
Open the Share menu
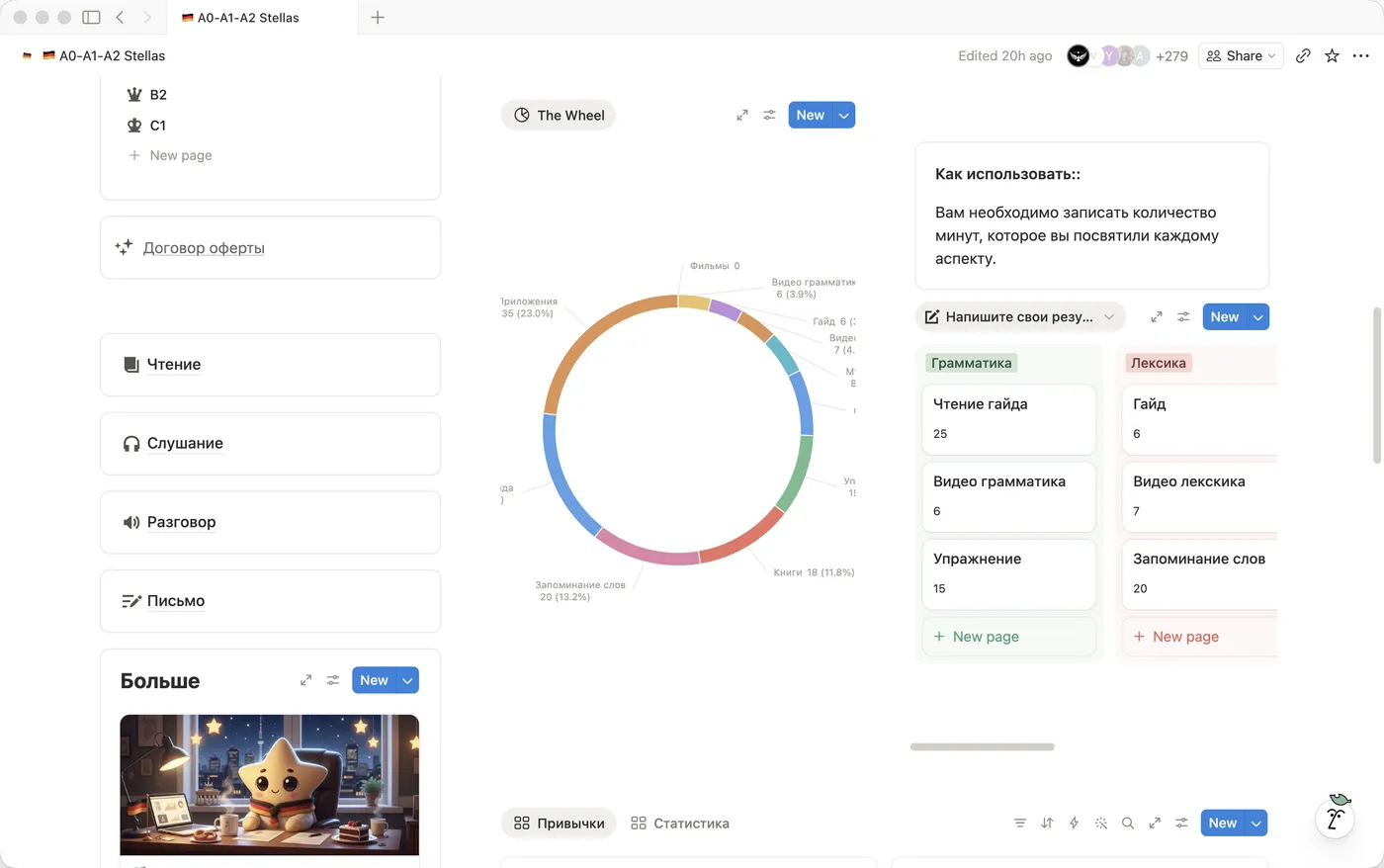click(1241, 56)
